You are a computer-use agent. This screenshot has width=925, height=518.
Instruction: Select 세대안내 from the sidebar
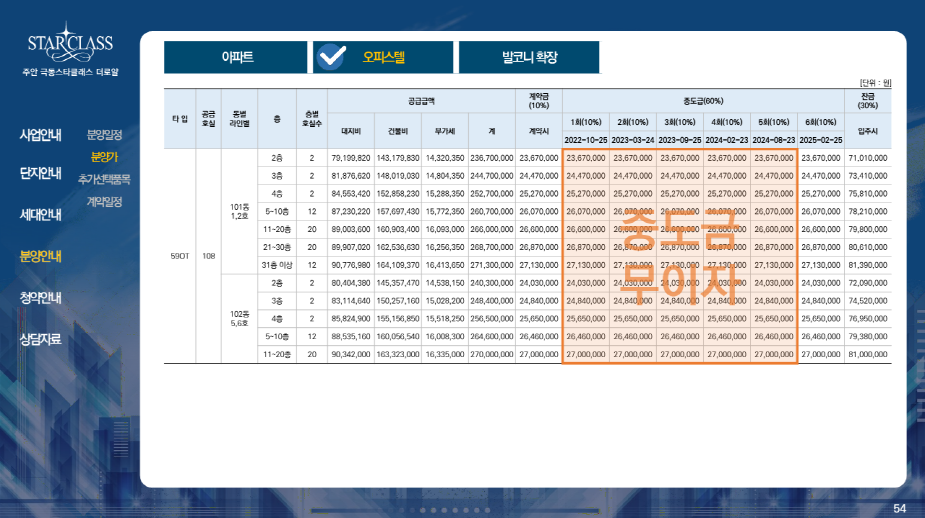tap(40, 214)
